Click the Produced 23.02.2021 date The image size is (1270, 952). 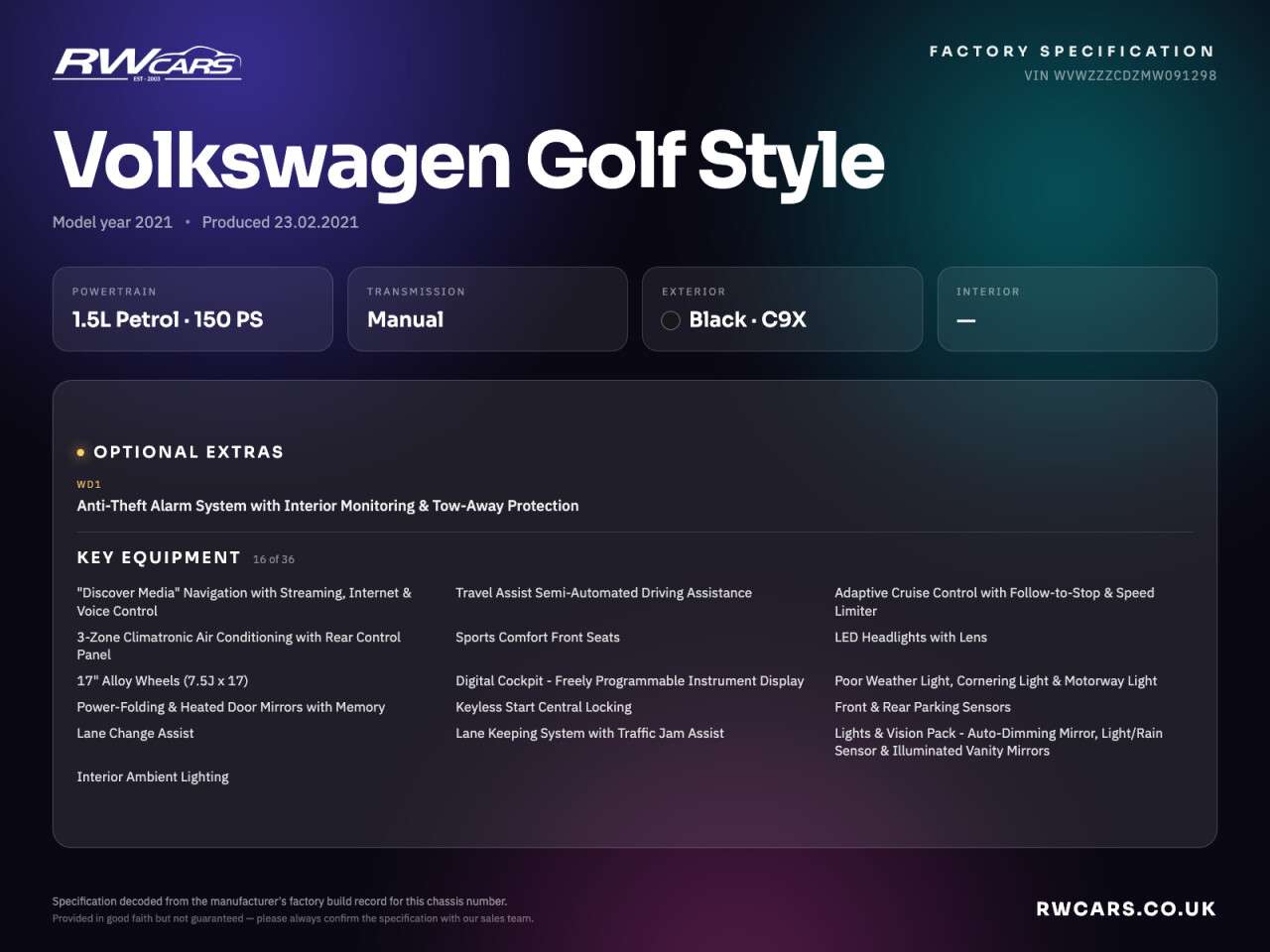pos(280,222)
